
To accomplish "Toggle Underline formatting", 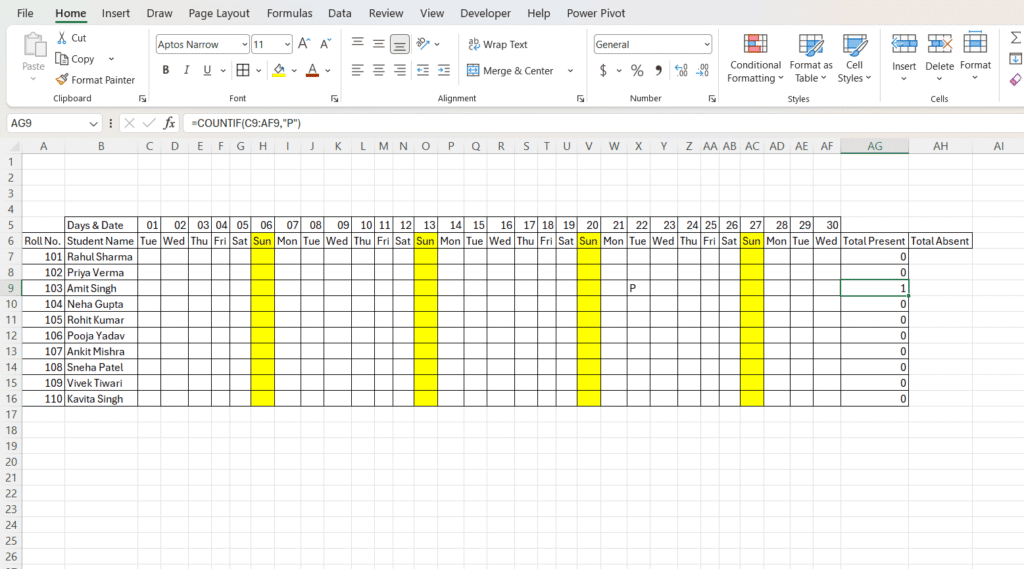I will coord(207,70).
